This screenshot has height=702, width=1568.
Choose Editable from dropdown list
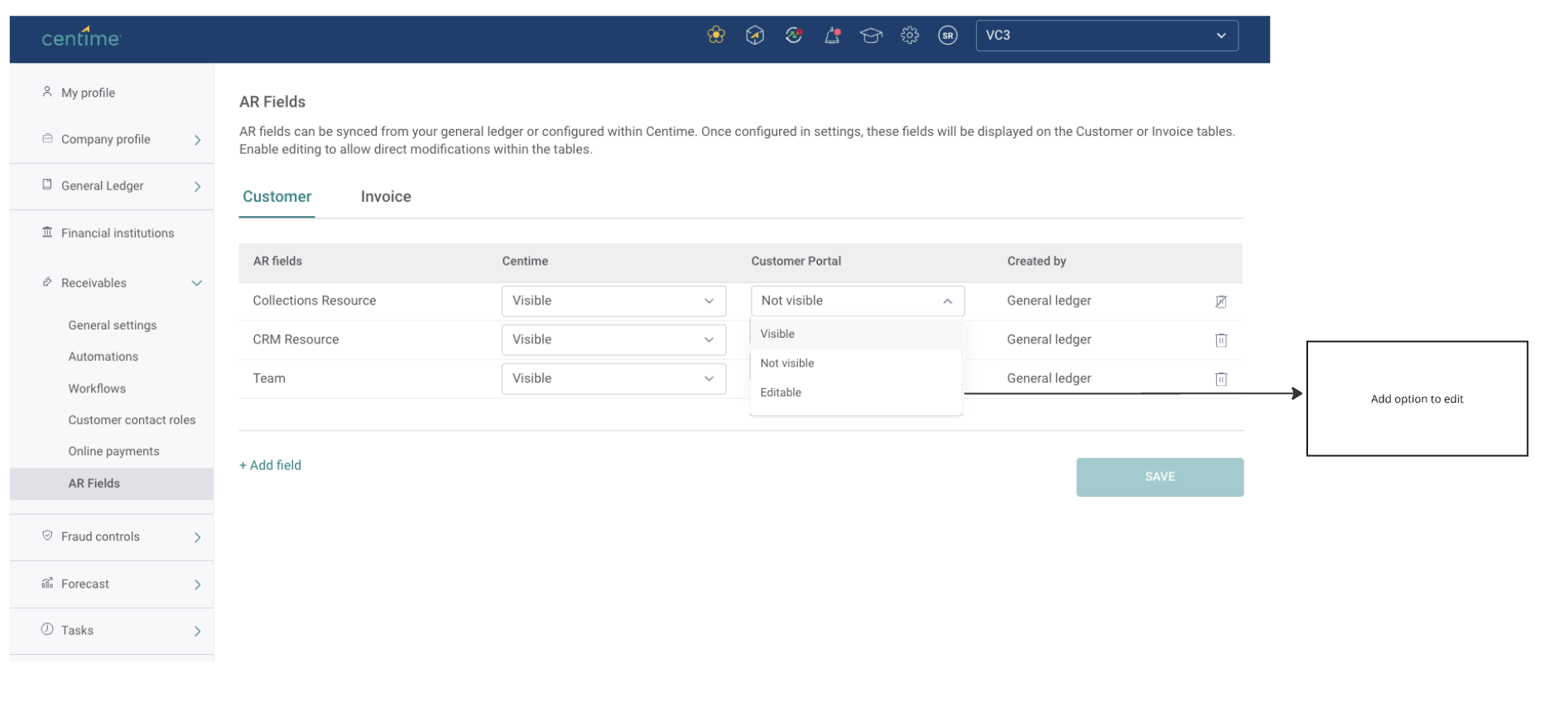point(781,392)
